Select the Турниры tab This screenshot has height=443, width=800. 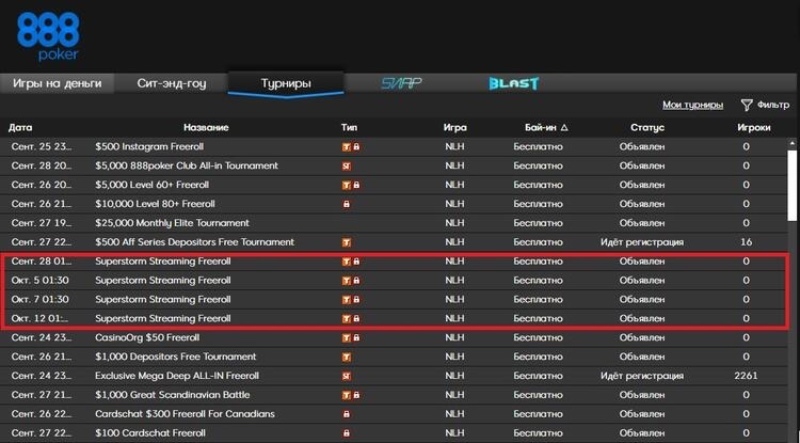[286, 84]
